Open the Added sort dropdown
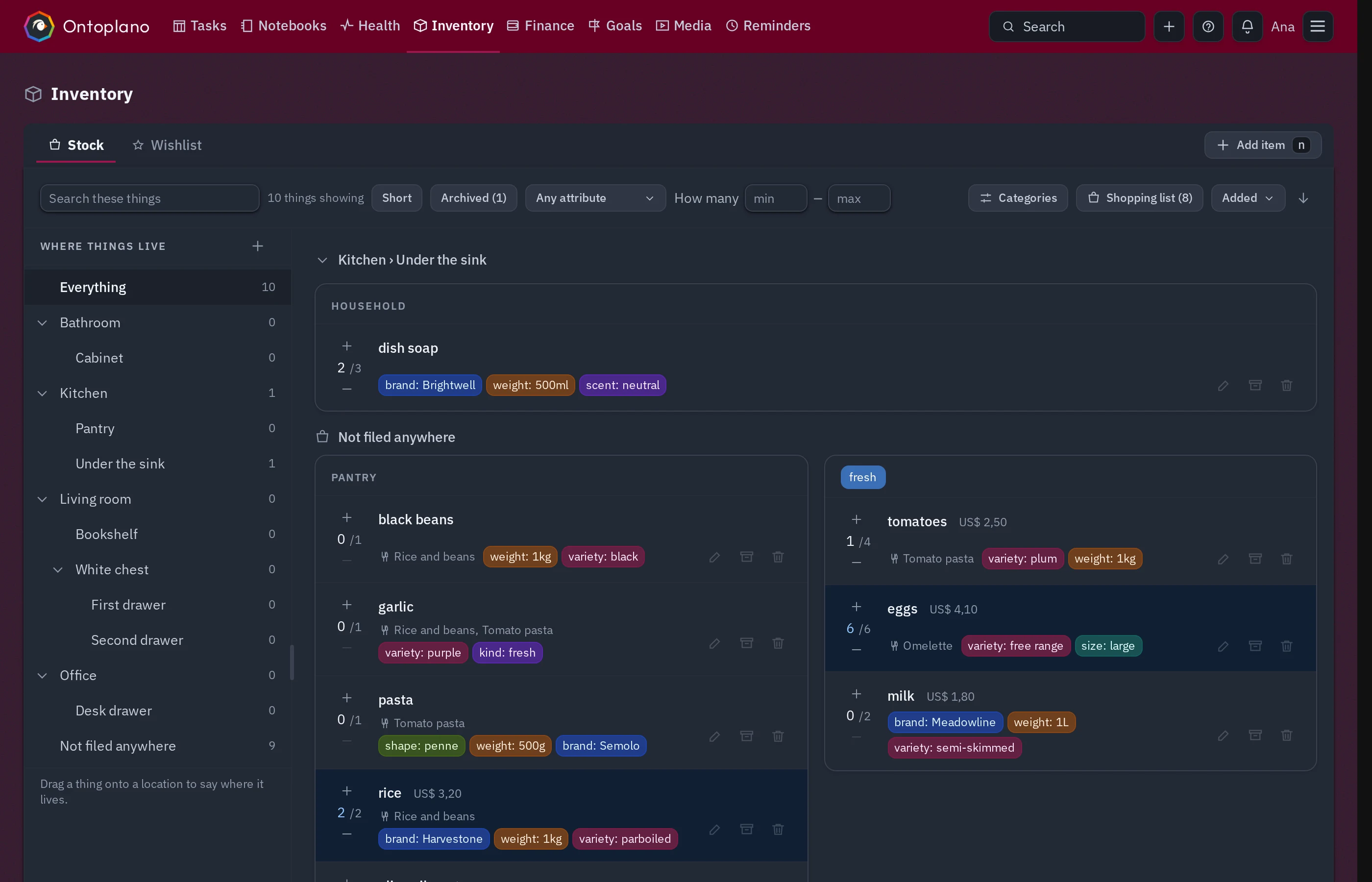This screenshot has height=882, width=1372. [1248, 198]
